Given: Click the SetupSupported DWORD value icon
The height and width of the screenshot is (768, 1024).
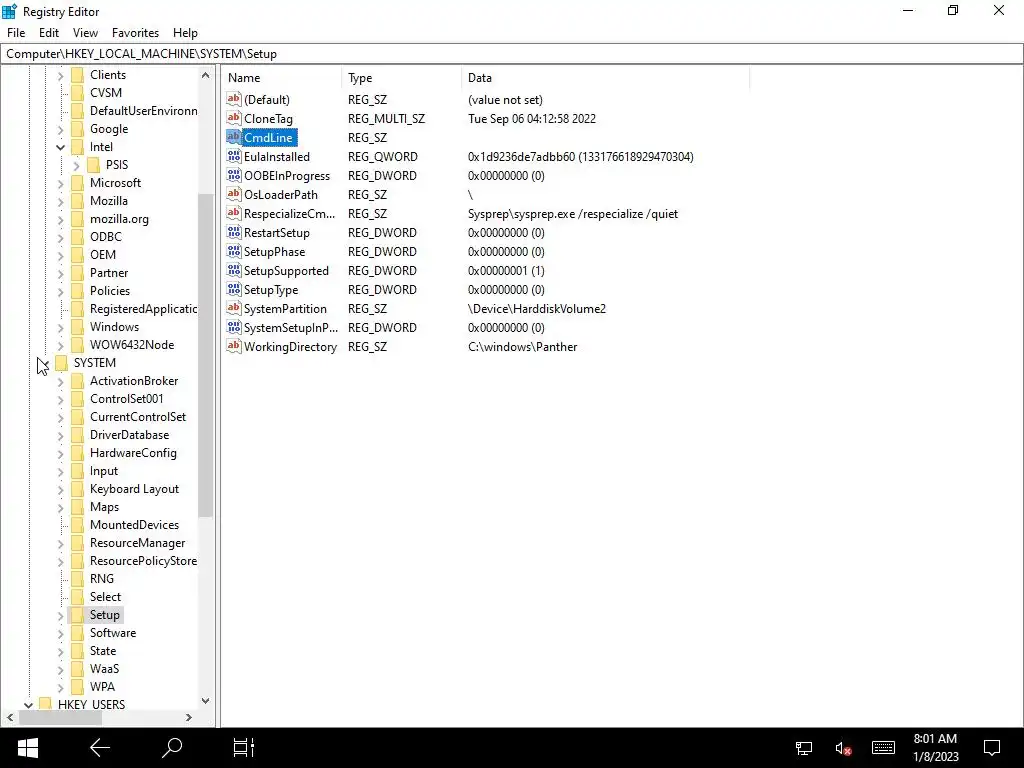Looking at the screenshot, I should click(x=234, y=270).
